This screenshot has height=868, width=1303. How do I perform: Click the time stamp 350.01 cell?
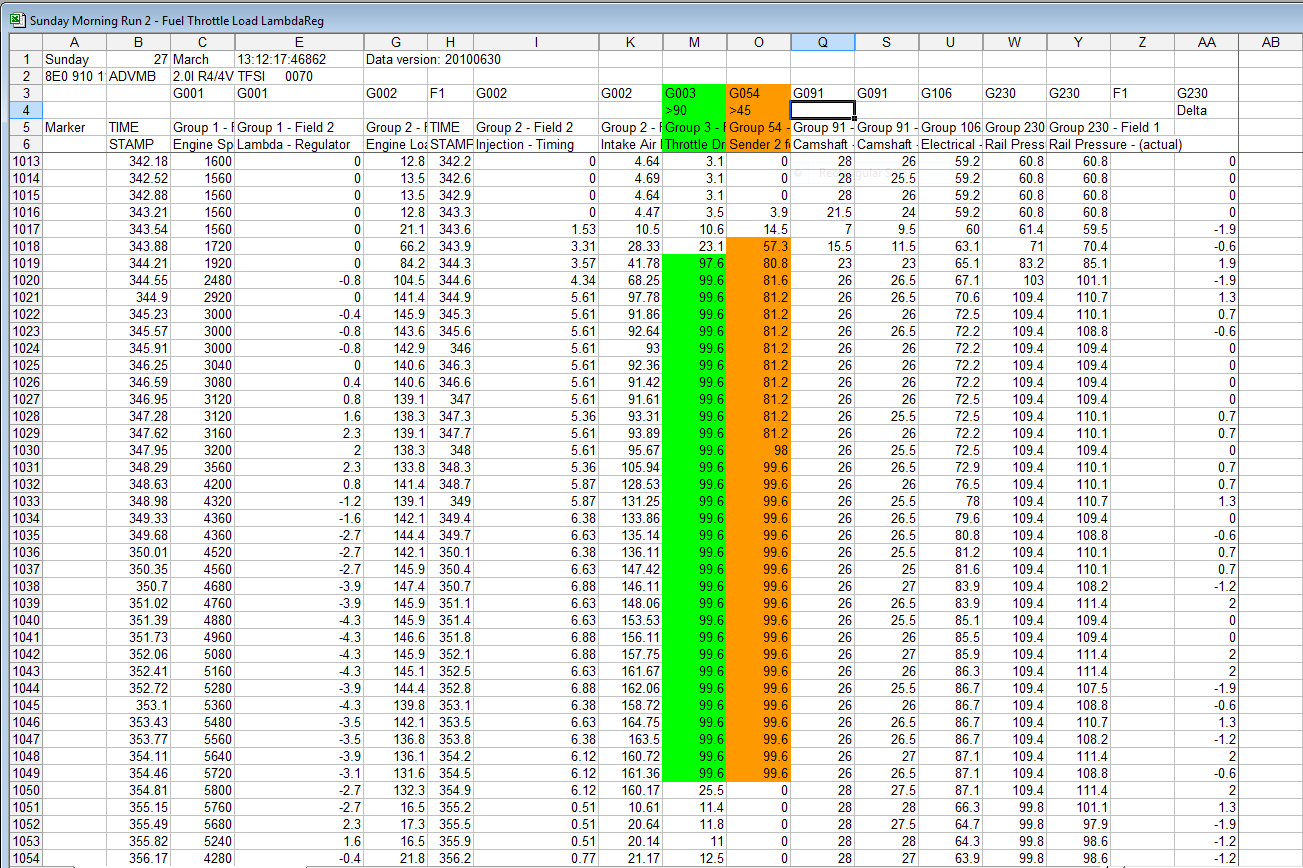(x=138, y=552)
